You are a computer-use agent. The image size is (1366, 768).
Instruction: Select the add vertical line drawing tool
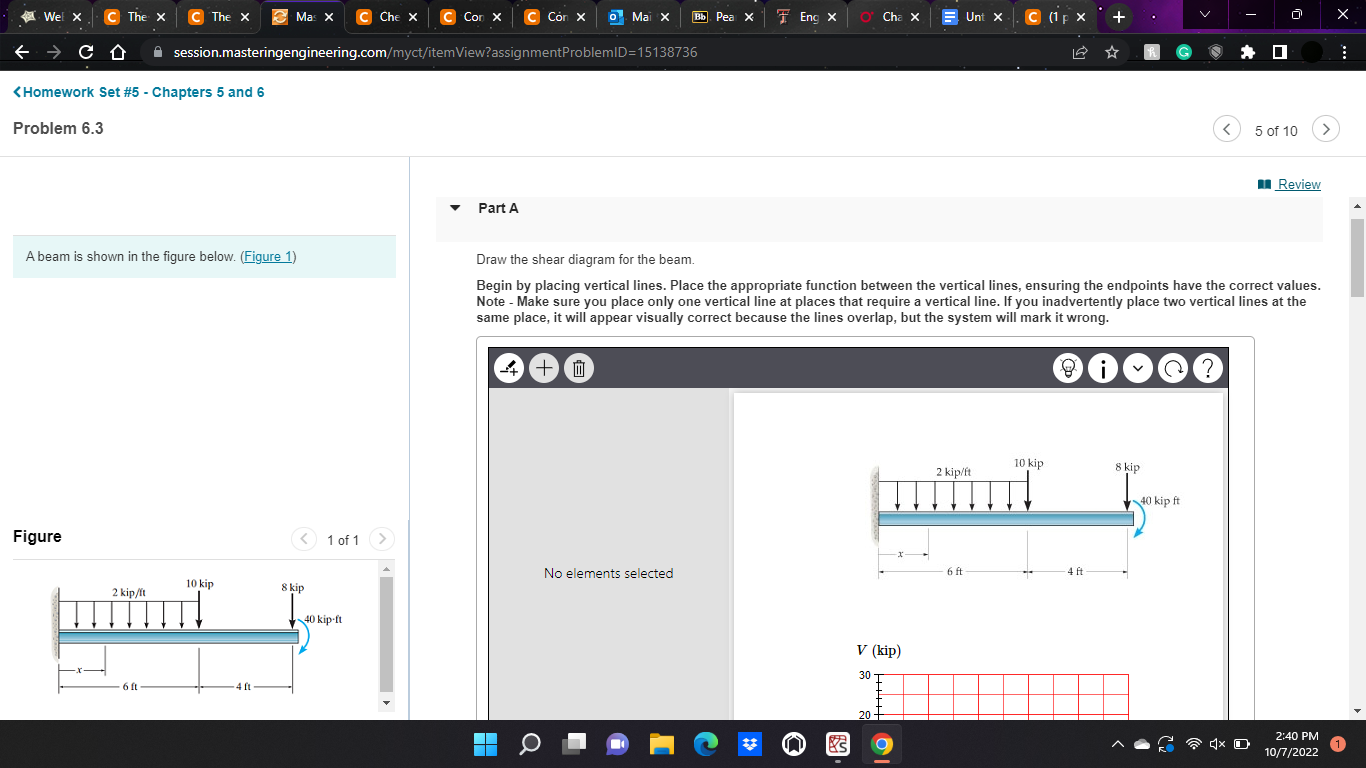[x=510, y=368]
